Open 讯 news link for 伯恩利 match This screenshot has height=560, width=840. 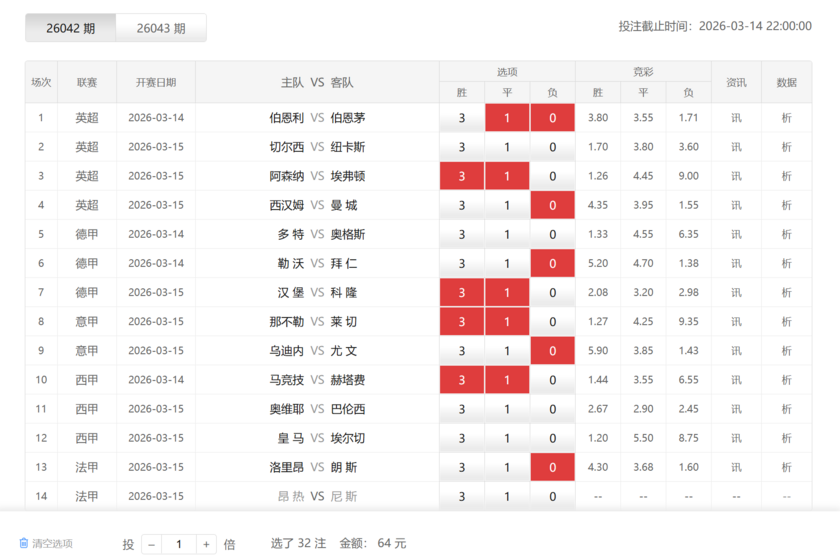point(736,118)
